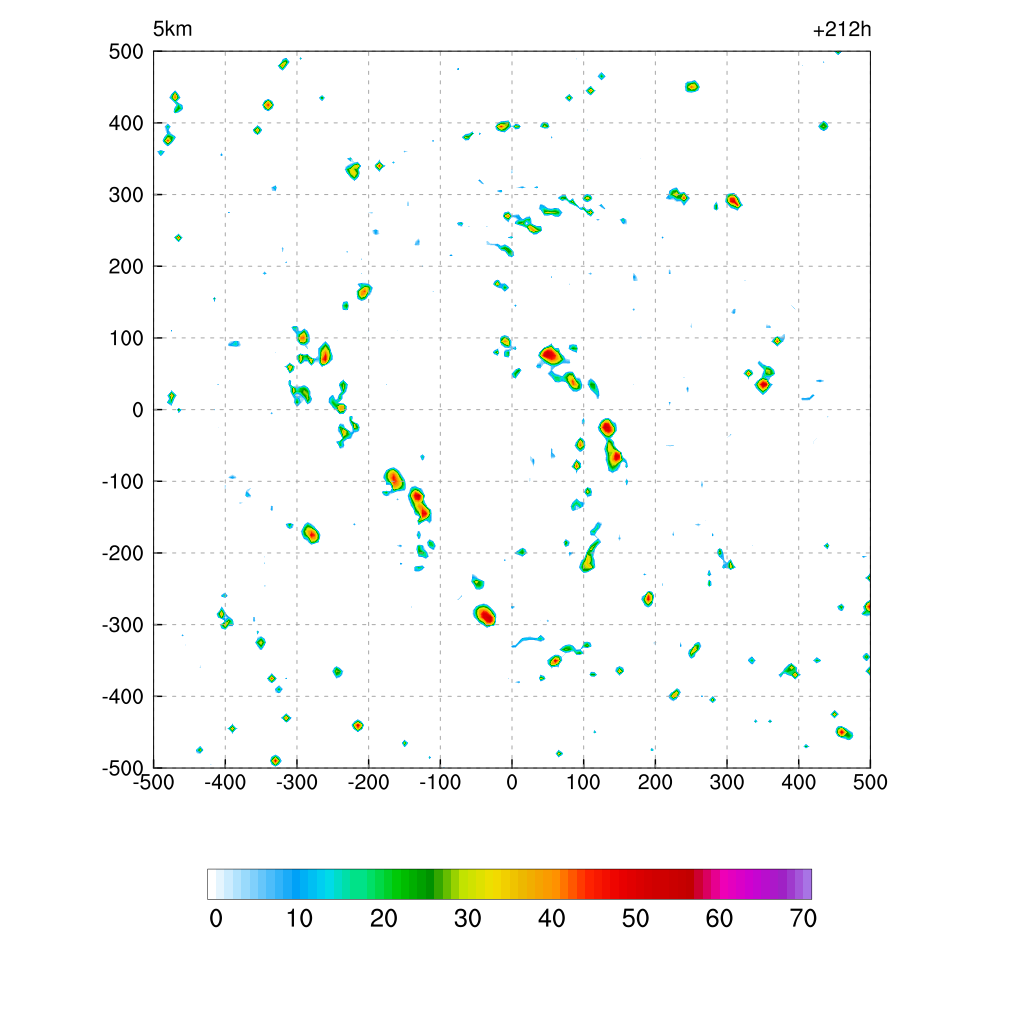
Task: Click the y-axis tick label "-400"
Action: coord(123,697)
